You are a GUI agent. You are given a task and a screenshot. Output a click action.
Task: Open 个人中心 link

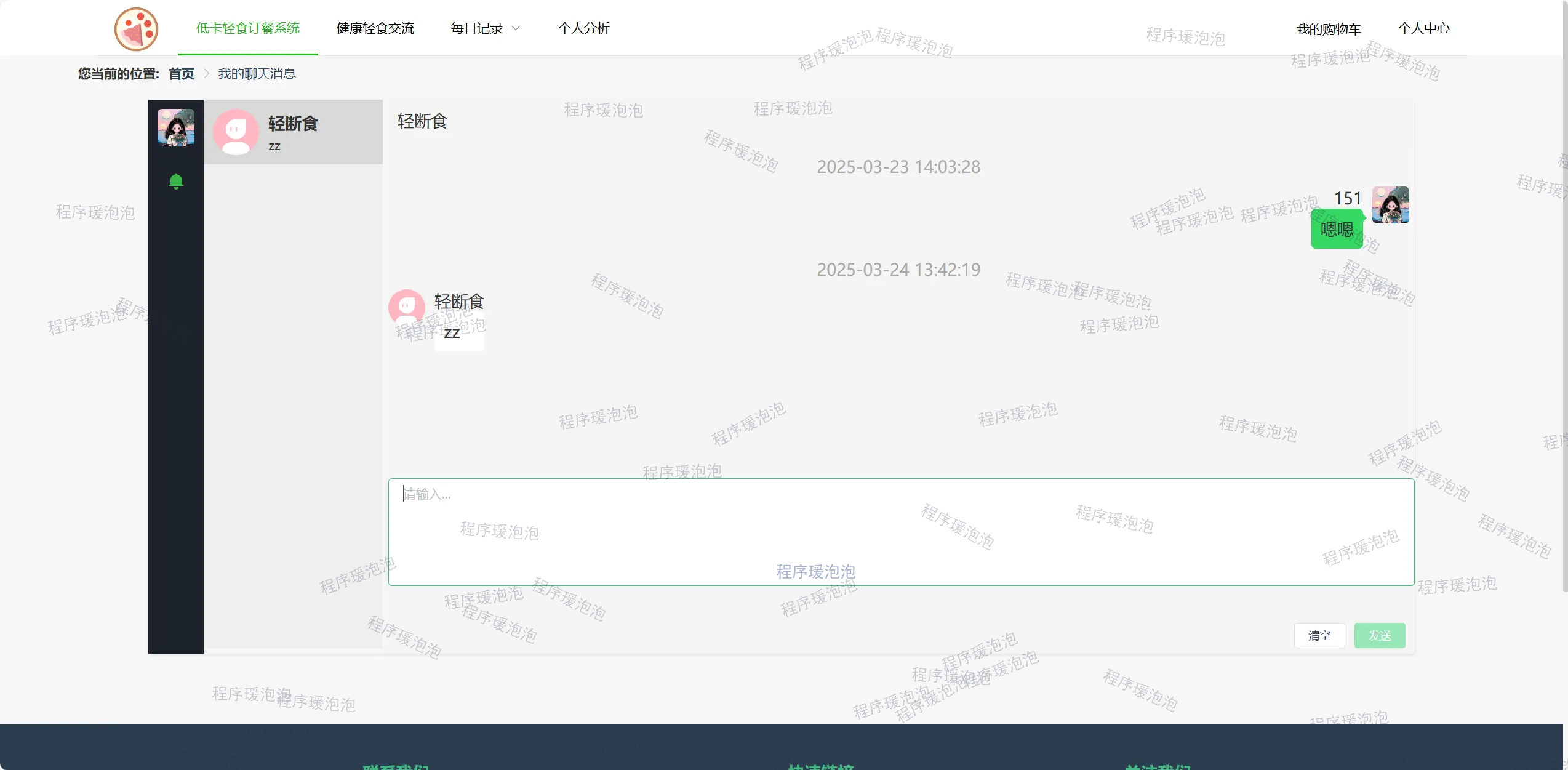click(1423, 28)
